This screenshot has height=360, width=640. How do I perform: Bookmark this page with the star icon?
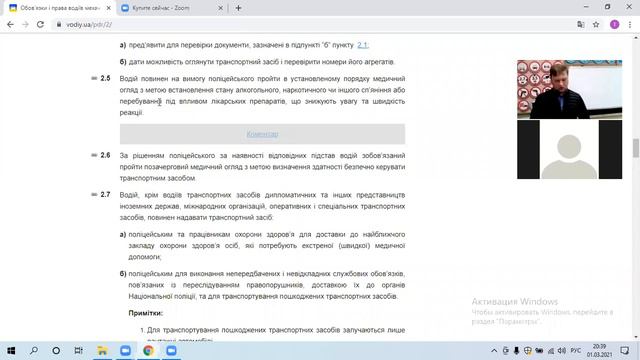(596, 24)
